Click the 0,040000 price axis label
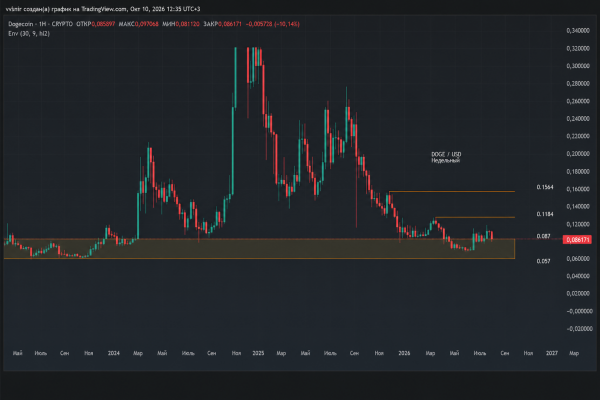This screenshot has width=600, height=400. pyautogui.click(x=578, y=276)
